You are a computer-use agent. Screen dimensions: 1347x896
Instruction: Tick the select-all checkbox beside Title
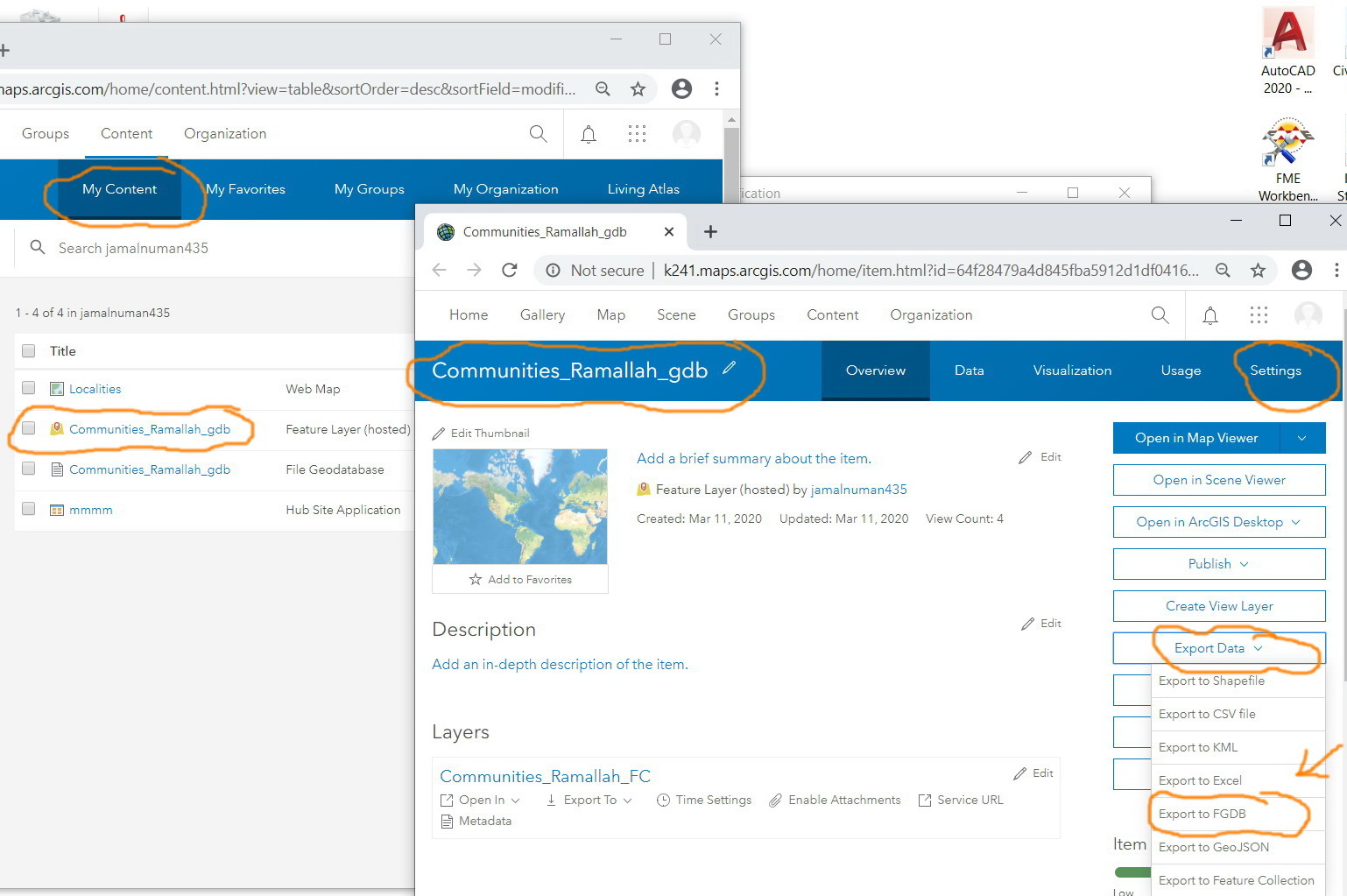click(x=29, y=351)
